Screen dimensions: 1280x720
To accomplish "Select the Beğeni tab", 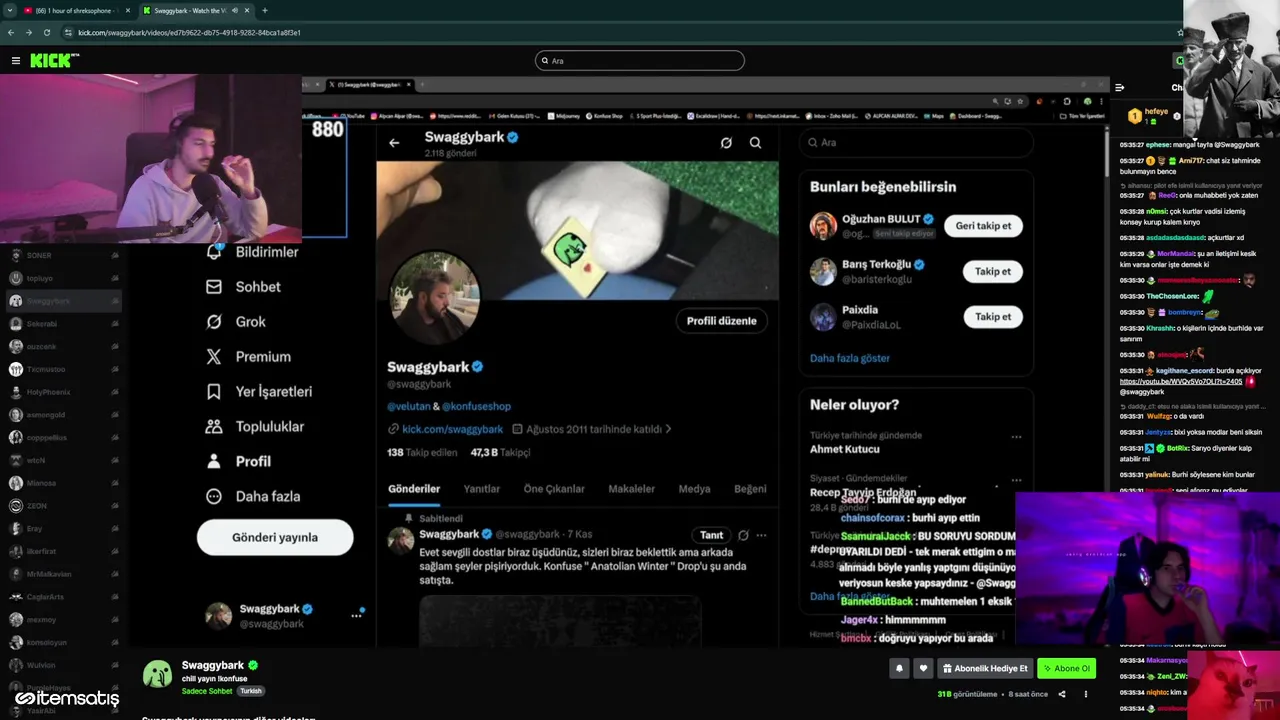I will pyautogui.click(x=750, y=489).
